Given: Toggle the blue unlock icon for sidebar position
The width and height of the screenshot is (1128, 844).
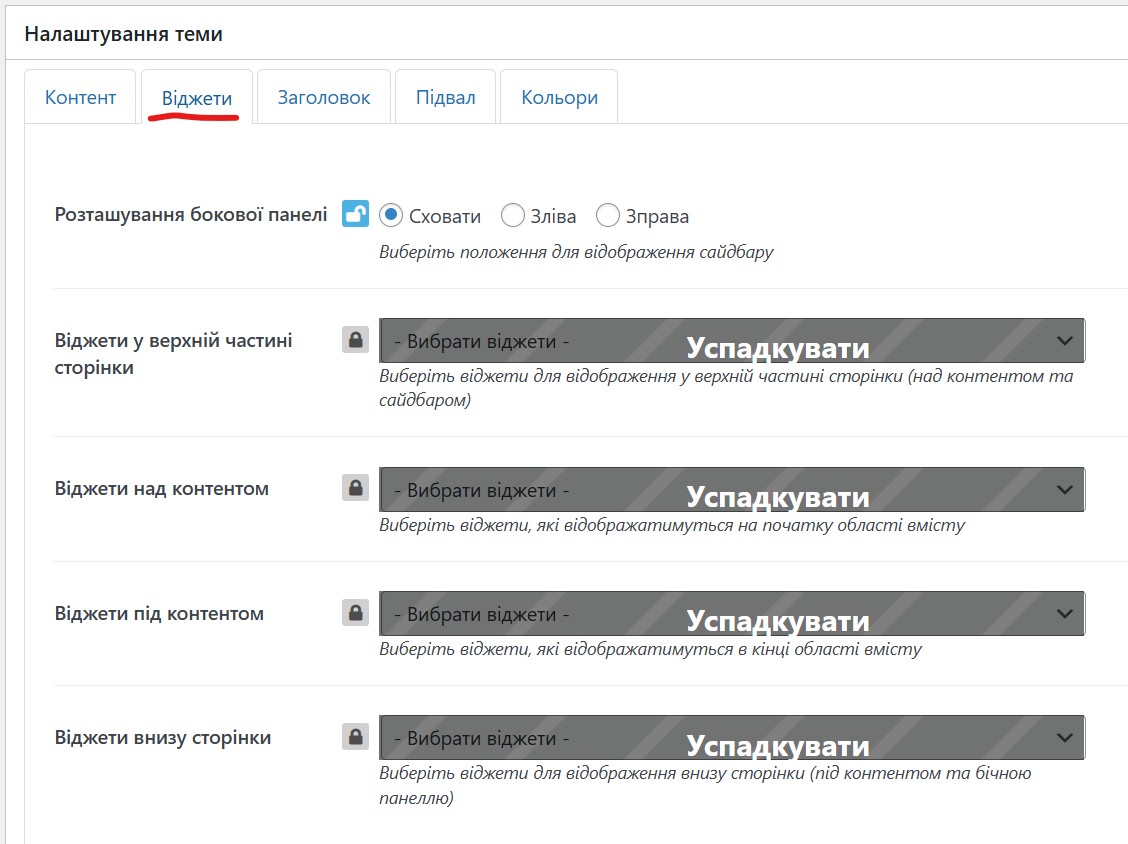Looking at the screenshot, I should 355,214.
